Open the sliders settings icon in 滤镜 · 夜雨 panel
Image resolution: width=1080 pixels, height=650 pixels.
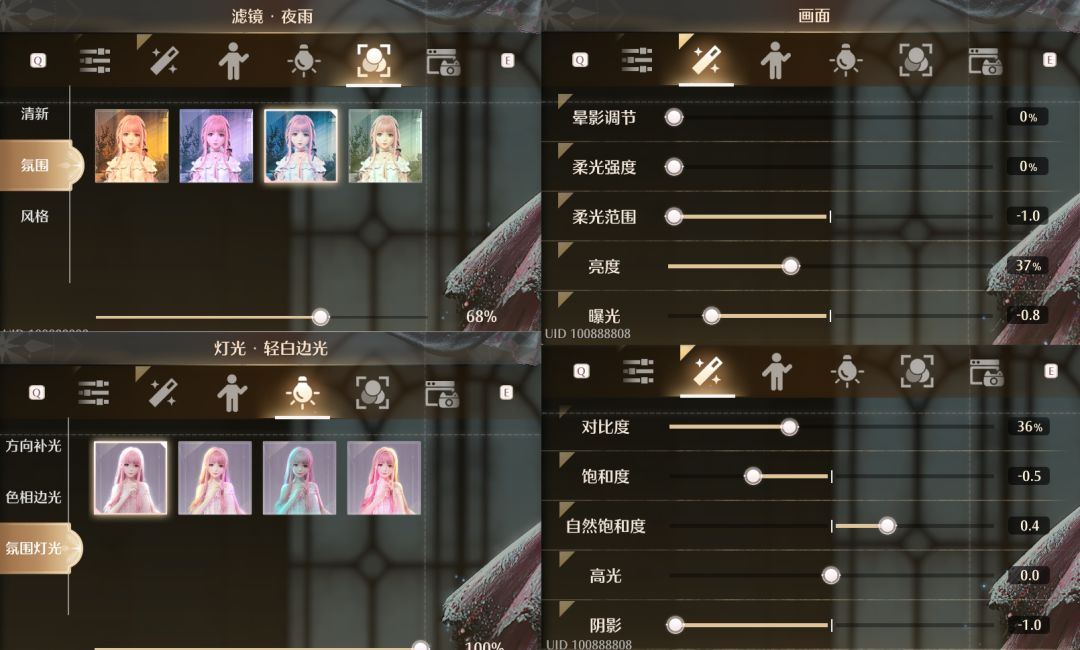(94, 61)
